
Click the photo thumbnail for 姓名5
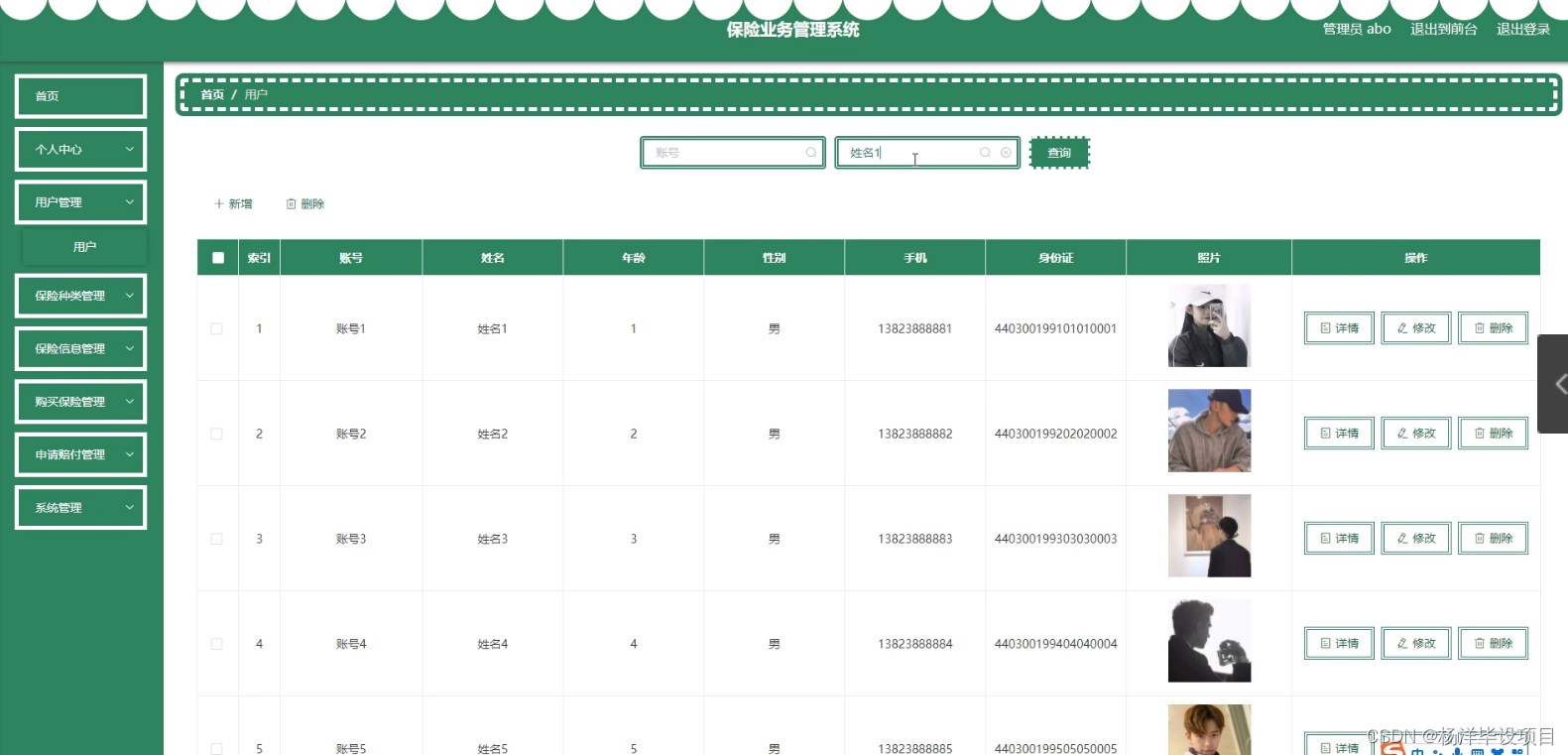(1209, 730)
